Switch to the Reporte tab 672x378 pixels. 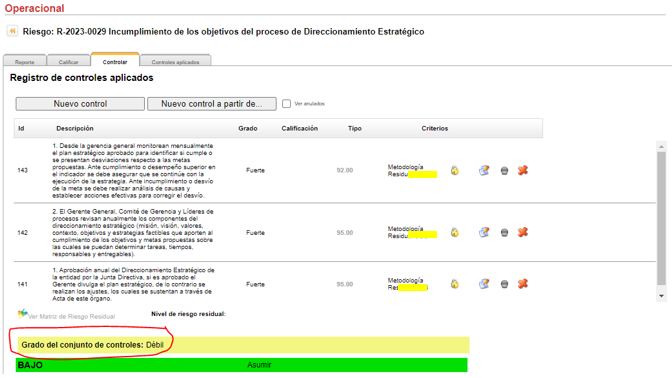point(25,61)
